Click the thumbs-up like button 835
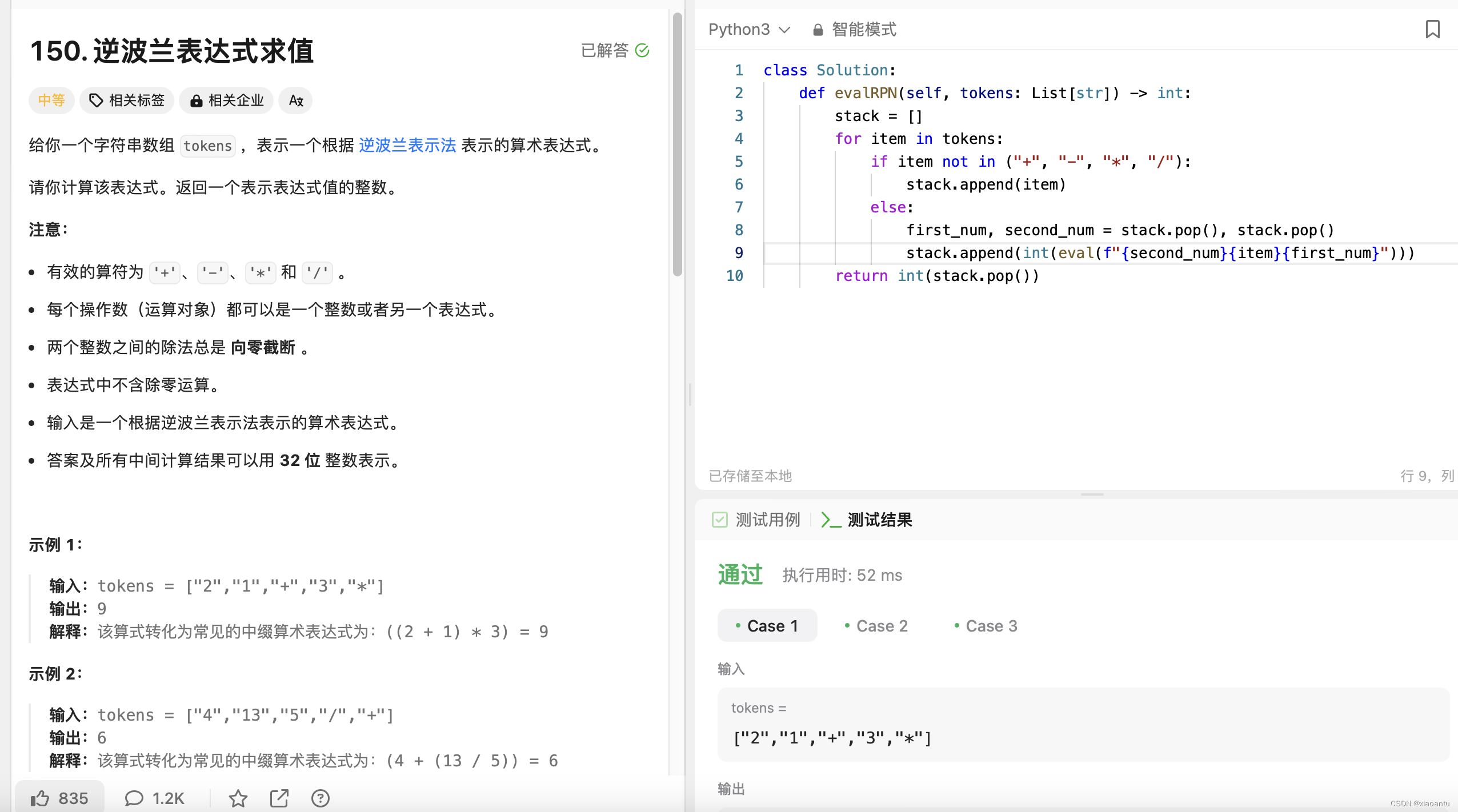This screenshot has height=812, width=1458. [59, 798]
